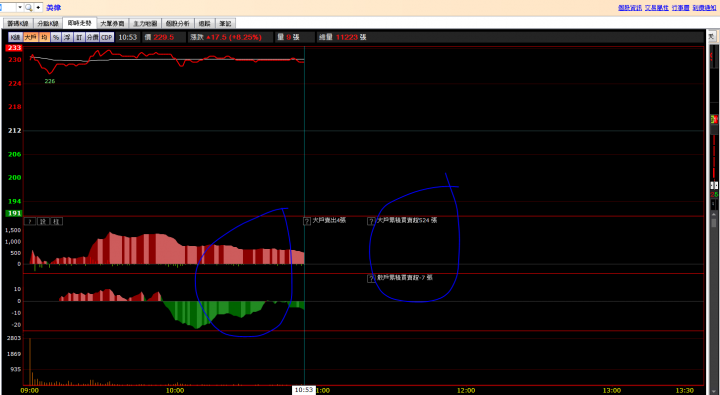Image resolution: width=720 pixels, height=395 pixels.
Task: Click the third link in top-right header
Action: [681, 8]
